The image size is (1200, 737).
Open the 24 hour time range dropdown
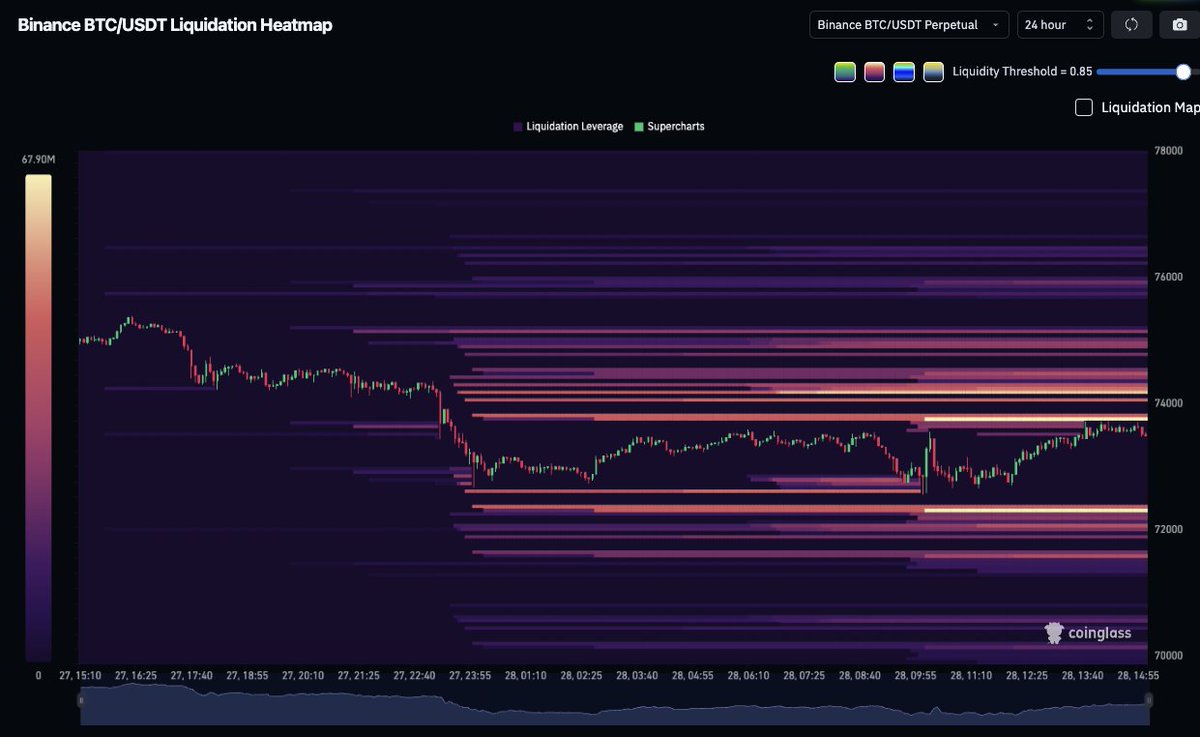click(1060, 25)
